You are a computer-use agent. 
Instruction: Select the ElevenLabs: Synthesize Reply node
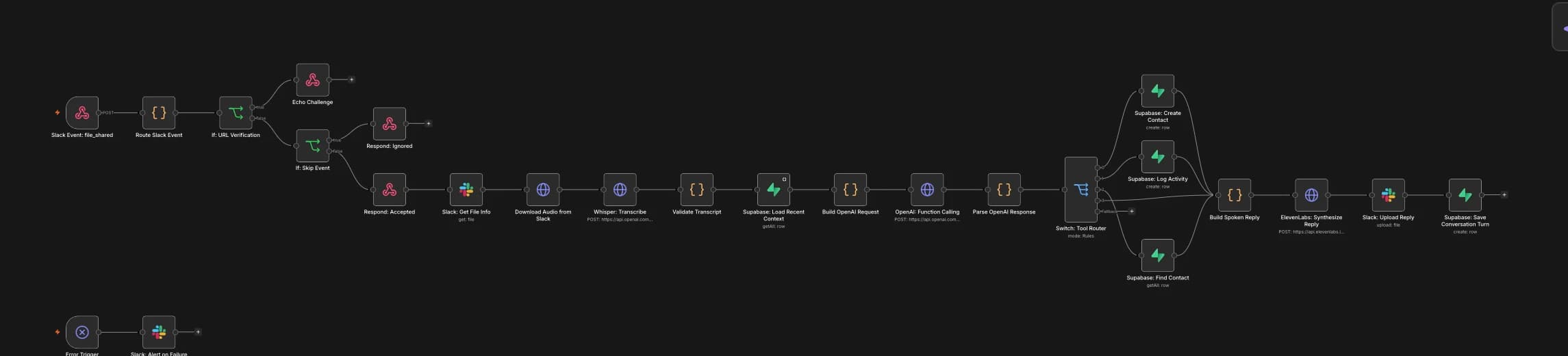(x=1311, y=195)
